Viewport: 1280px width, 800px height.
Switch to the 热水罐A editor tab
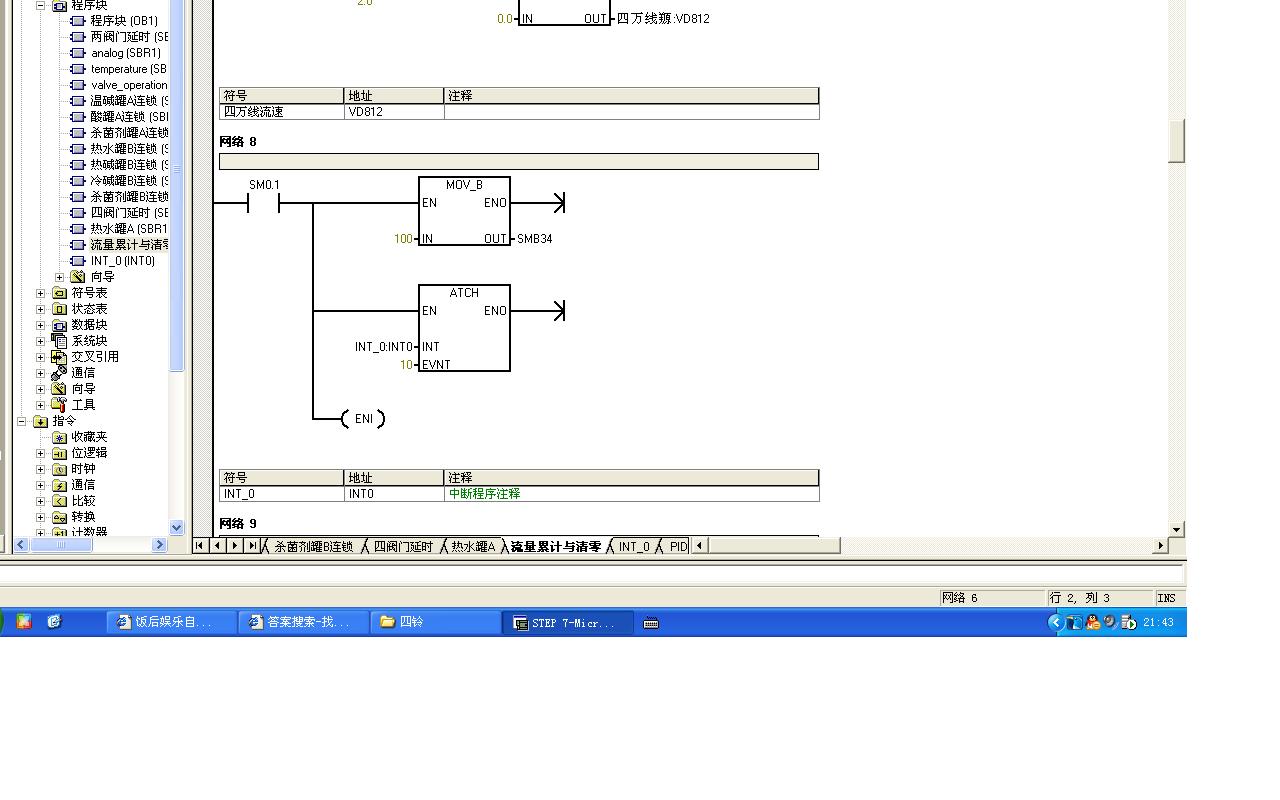pyautogui.click(x=473, y=547)
